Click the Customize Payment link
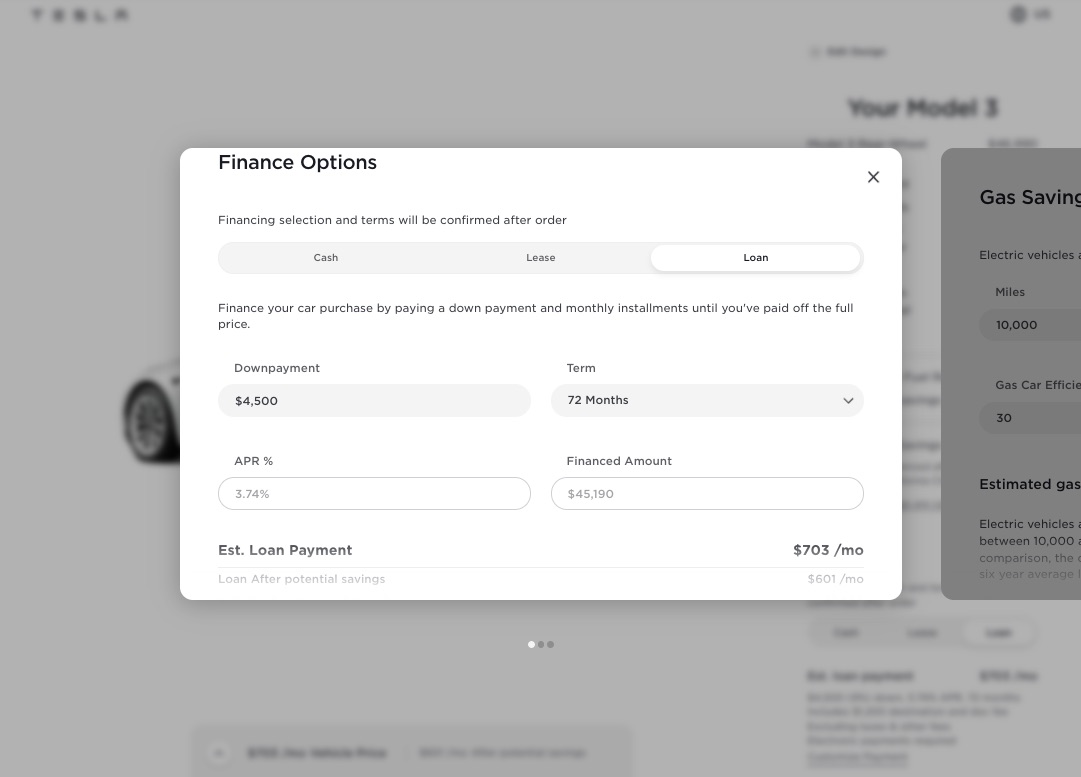The height and width of the screenshot is (777, 1081). [x=857, y=757]
